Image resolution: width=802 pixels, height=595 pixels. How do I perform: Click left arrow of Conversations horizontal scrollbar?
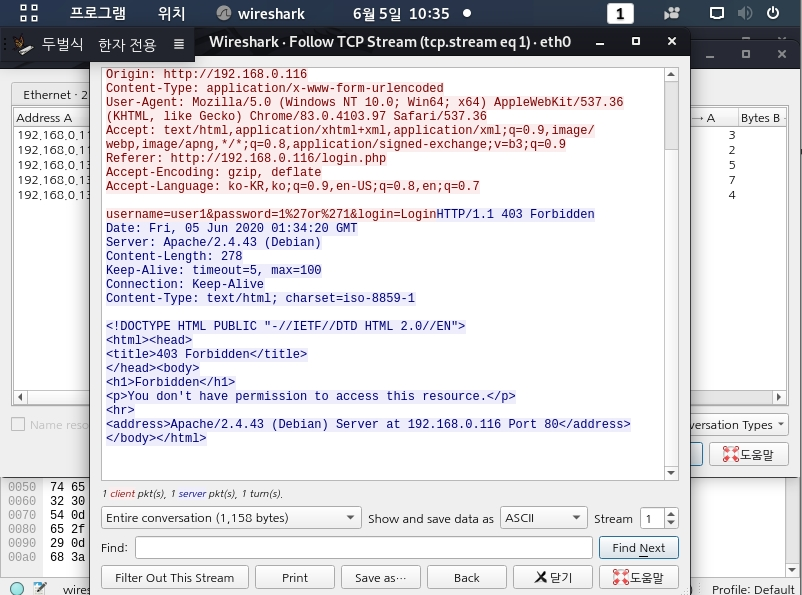pyautogui.click(x=20, y=396)
